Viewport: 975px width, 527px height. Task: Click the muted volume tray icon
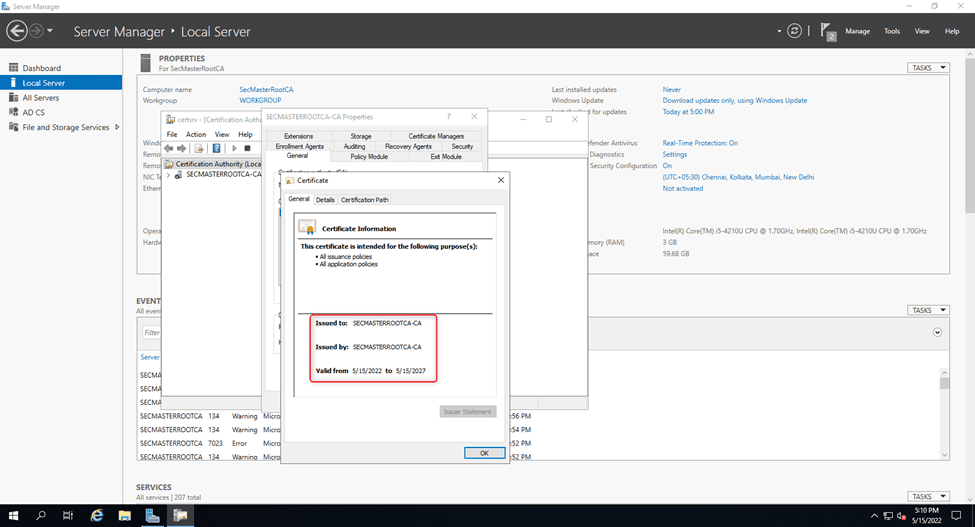pyautogui.click(x=902, y=516)
